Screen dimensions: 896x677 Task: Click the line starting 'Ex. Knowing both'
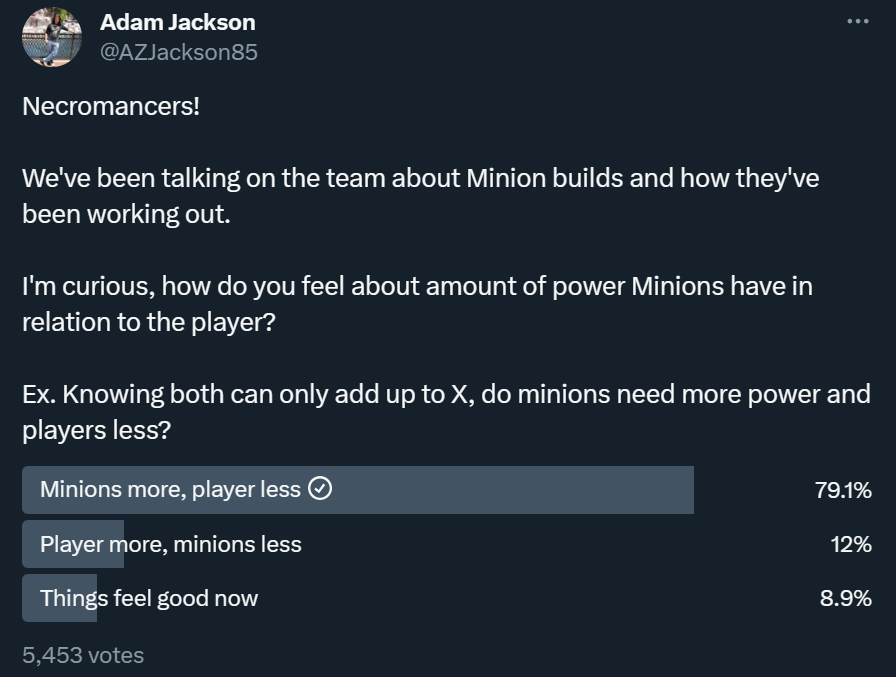[446, 394]
